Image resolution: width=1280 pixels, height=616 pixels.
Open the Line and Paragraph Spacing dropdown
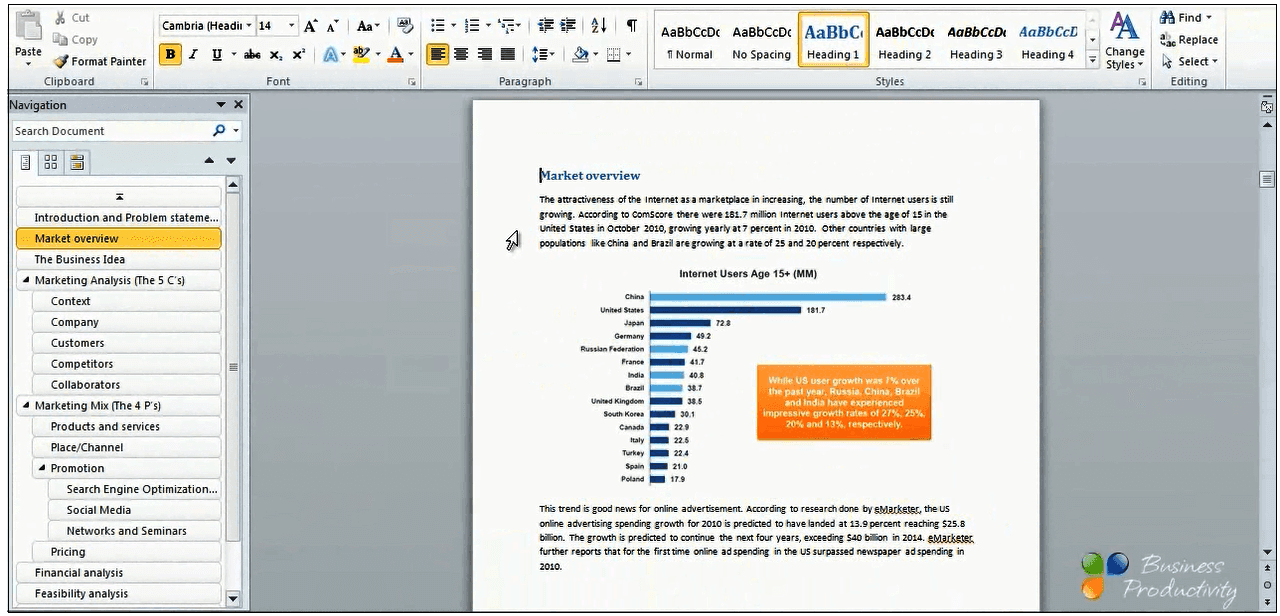[x=543, y=54]
